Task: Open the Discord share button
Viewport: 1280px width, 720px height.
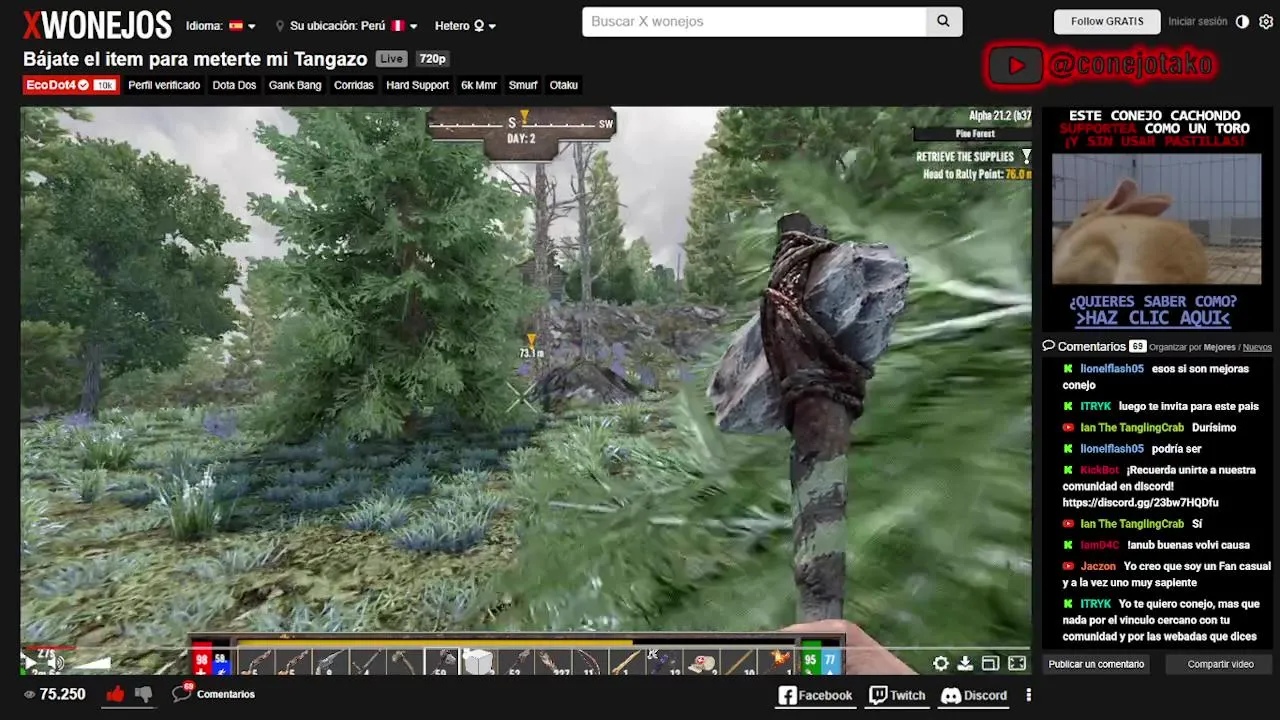Action: click(x=973, y=695)
